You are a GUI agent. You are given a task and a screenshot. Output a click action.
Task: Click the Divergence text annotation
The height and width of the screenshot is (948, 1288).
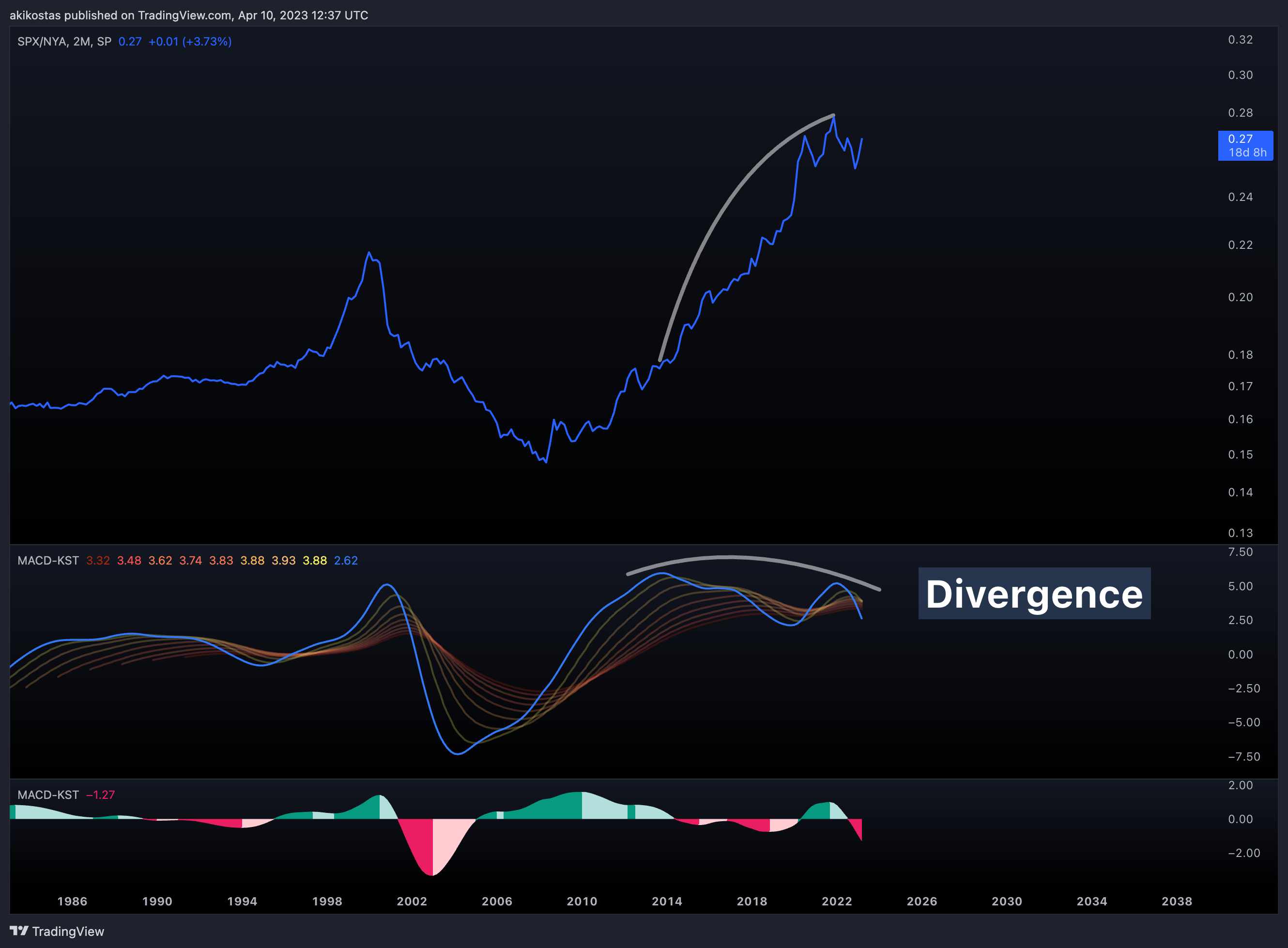[x=1034, y=594]
